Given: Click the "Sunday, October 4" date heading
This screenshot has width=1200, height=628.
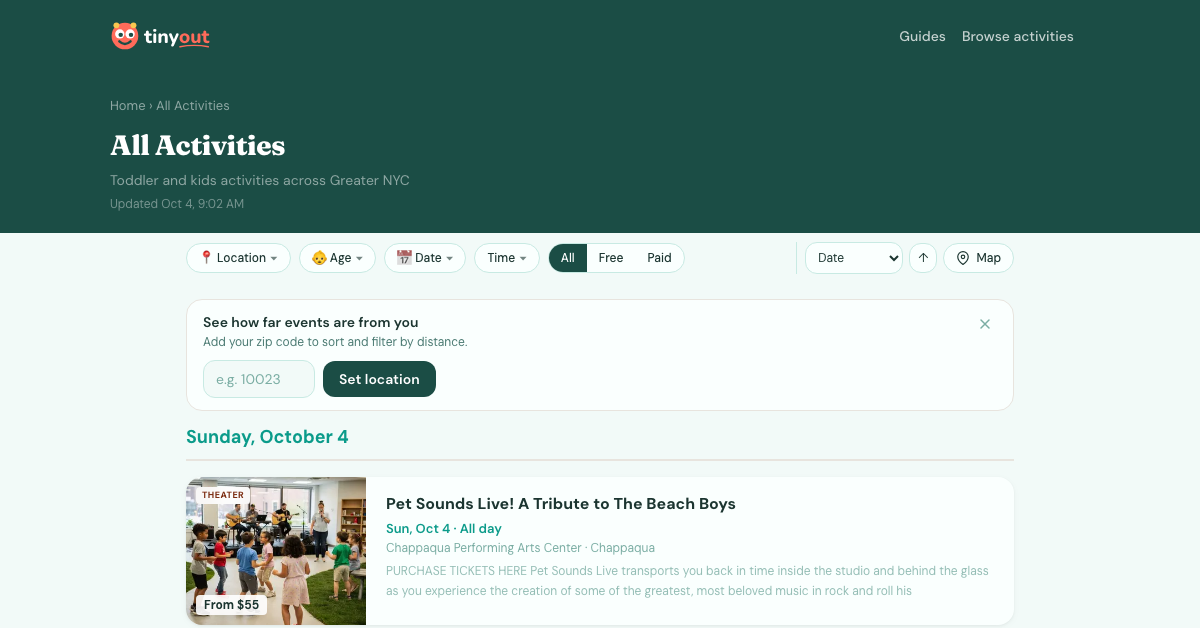Looking at the screenshot, I should tap(267, 437).
